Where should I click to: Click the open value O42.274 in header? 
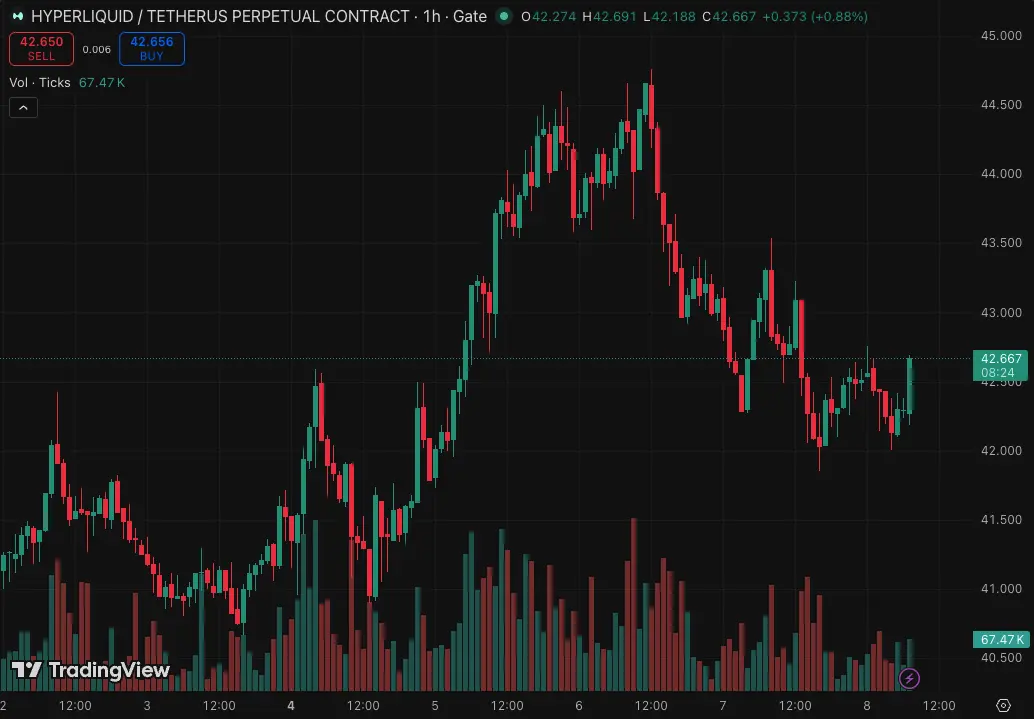(549, 16)
